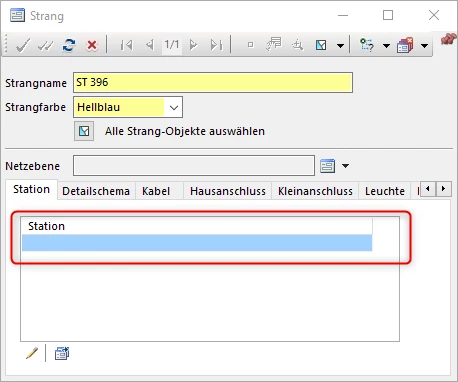Click the single checkmark apply icon
Screen dimensions: 458x382
pos(23,45)
